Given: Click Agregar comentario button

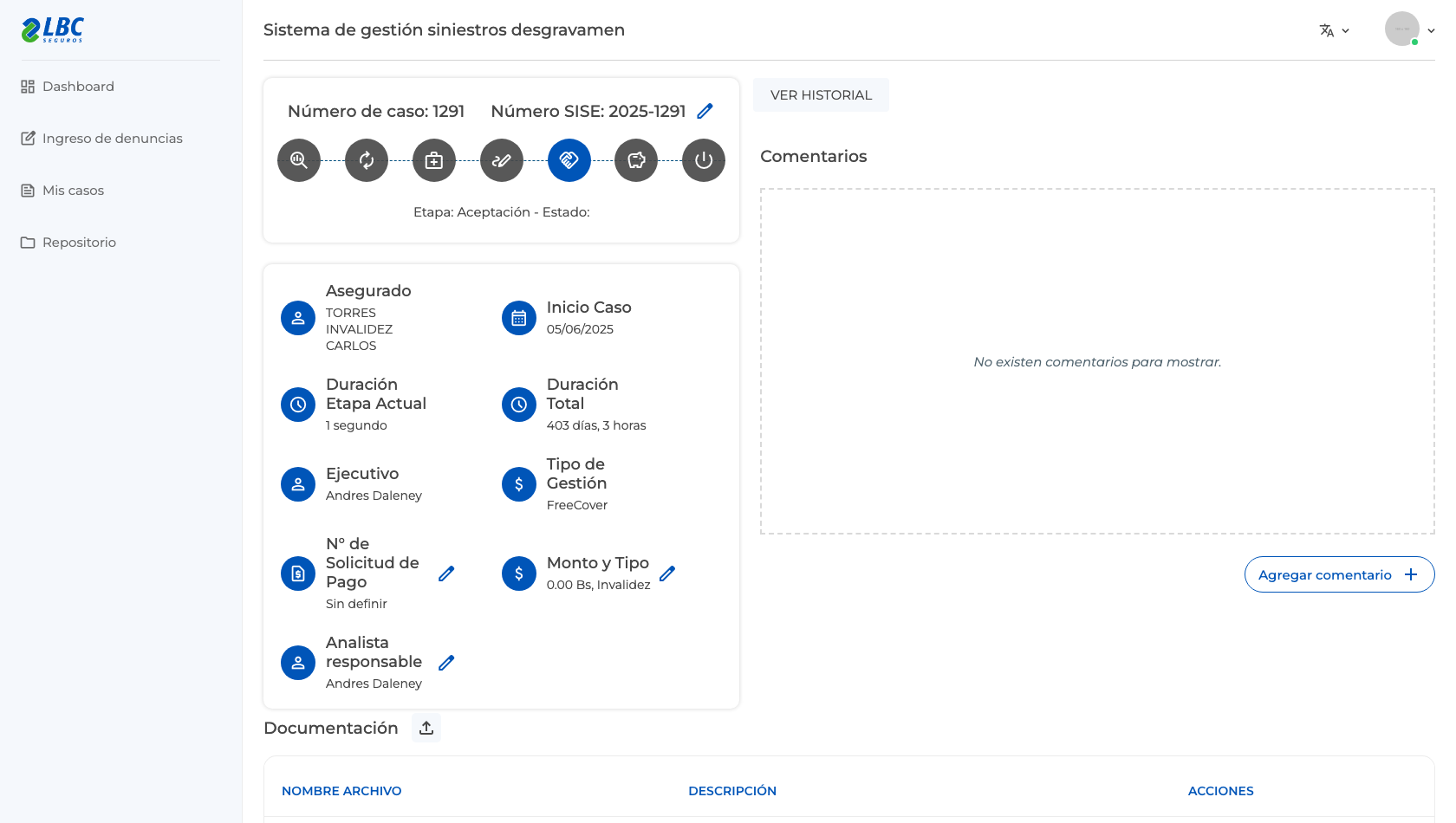Looking at the screenshot, I should pos(1339,574).
